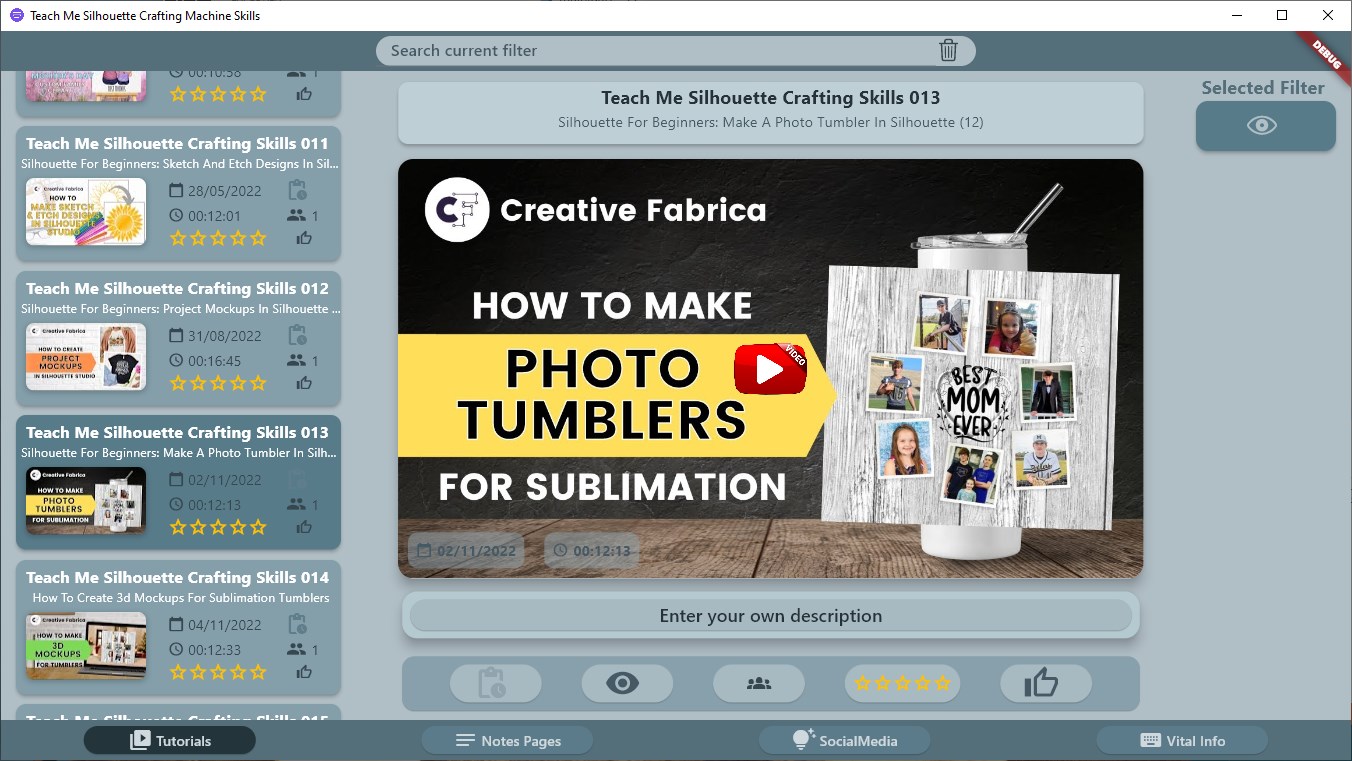This screenshot has height=761, width=1352.
Task: Play the Photo Tumblers YouTube video
Action: [769, 370]
